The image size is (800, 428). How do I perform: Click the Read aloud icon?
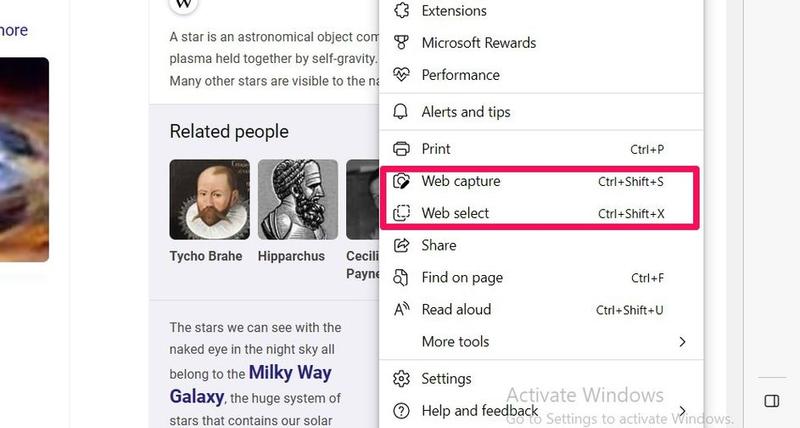(x=402, y=309)
